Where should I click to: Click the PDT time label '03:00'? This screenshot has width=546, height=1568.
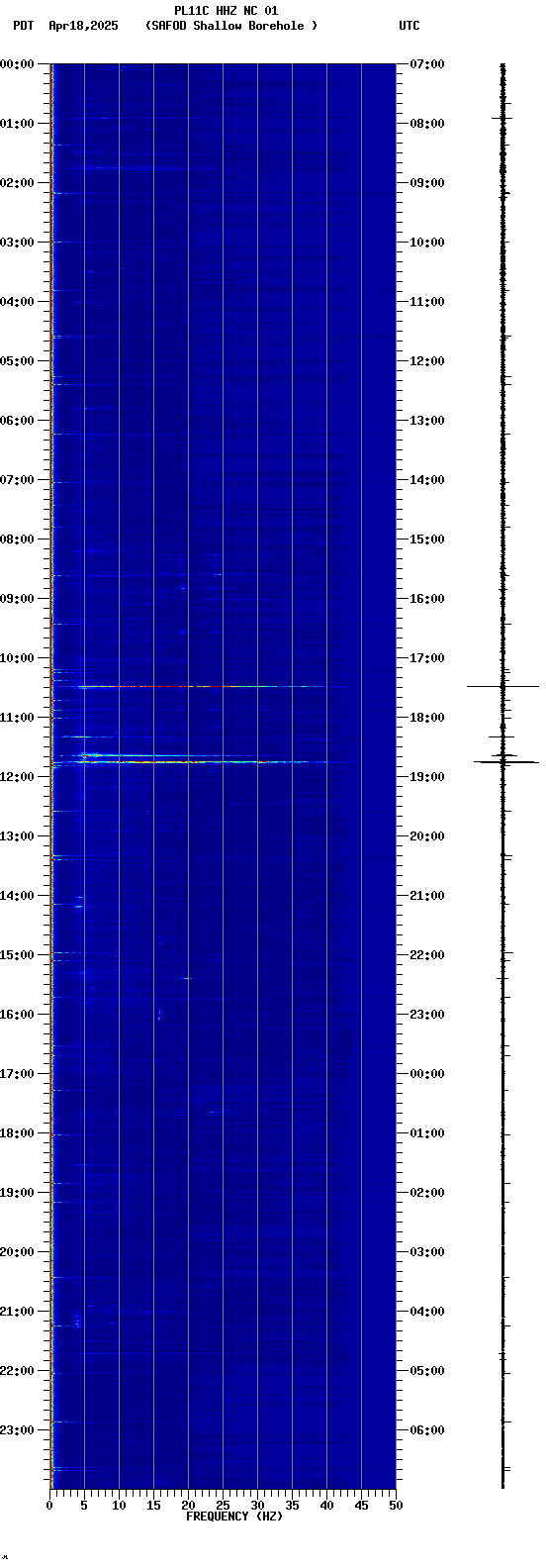17,243
